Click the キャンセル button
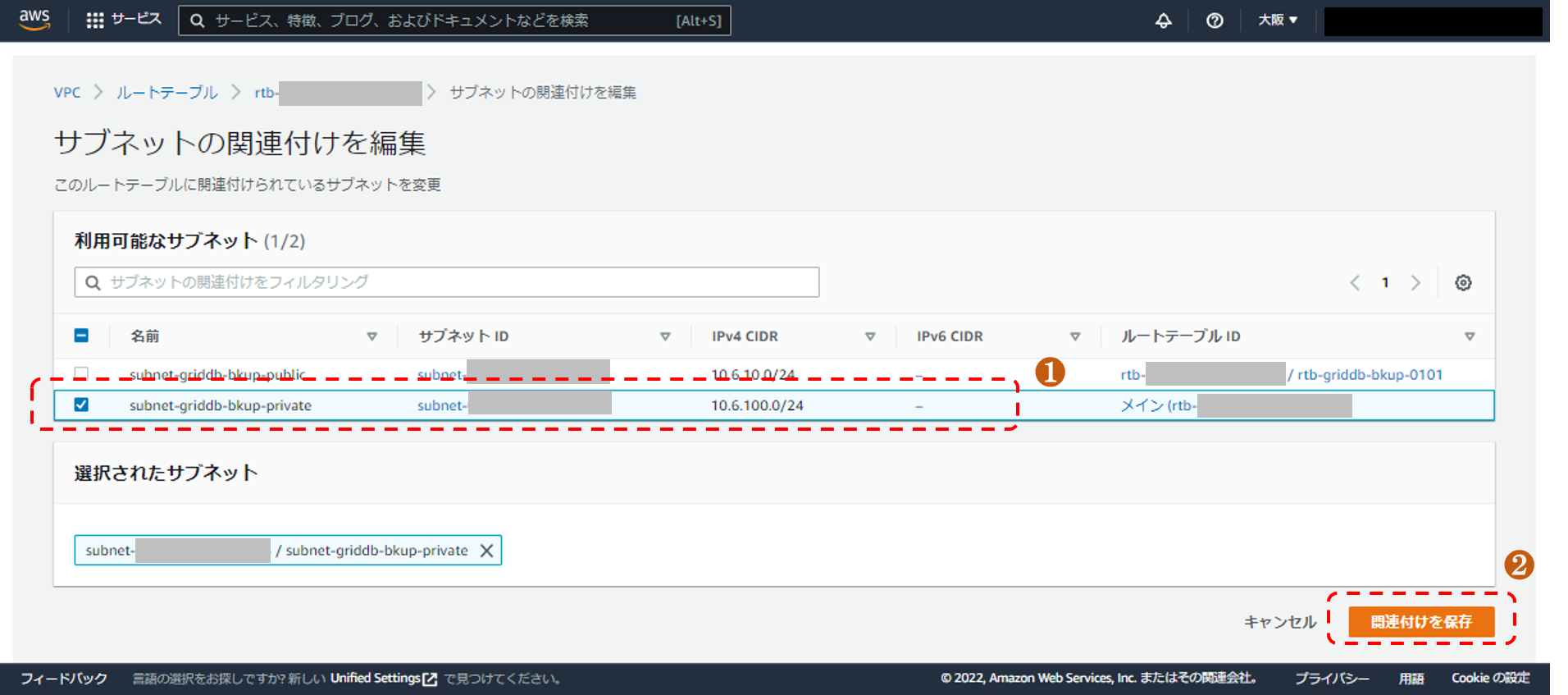The width and height of the screenshot is (1568, 695). point(1279,622)
